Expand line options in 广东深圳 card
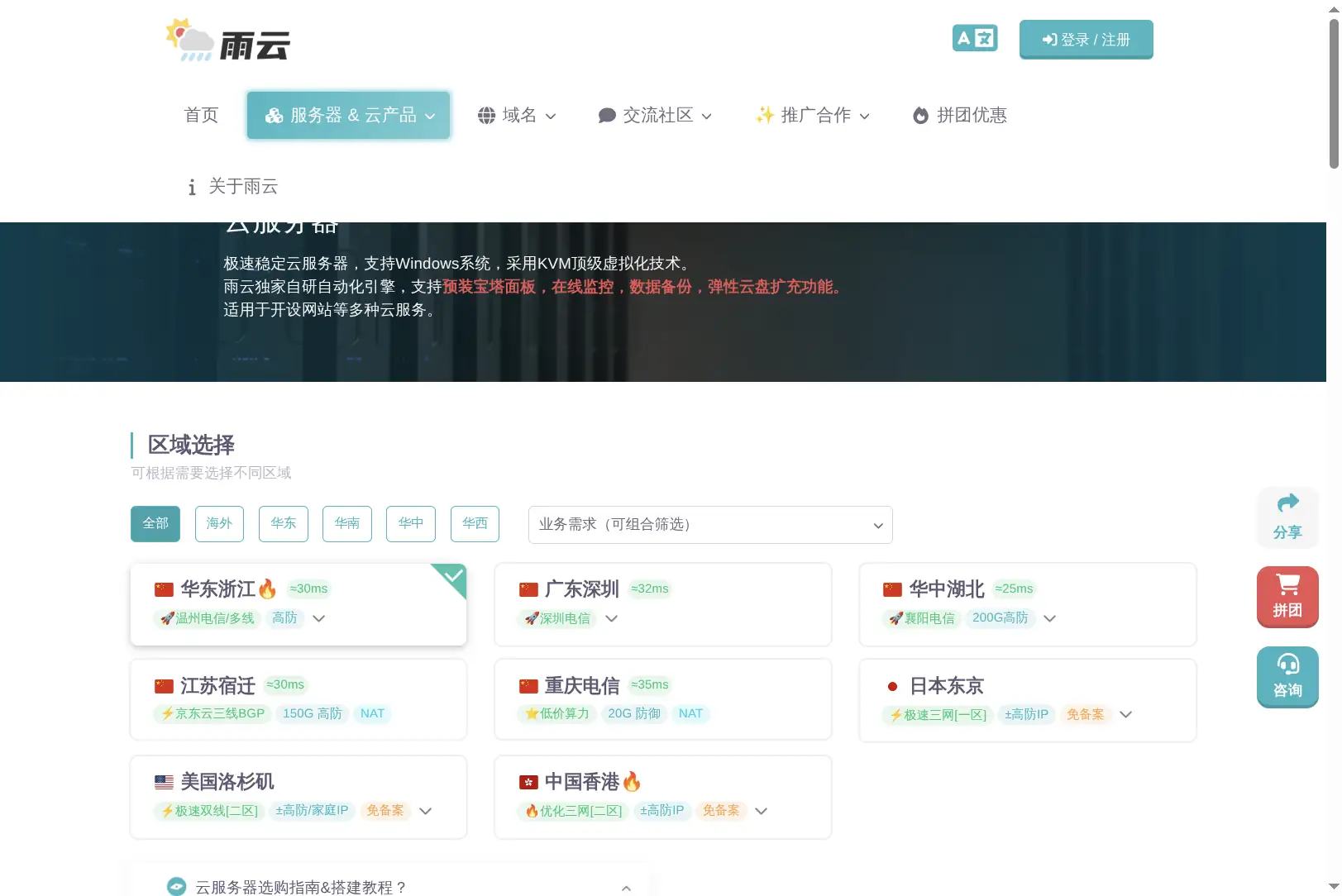The image size is (1342, 896). (x=612, y=618)
